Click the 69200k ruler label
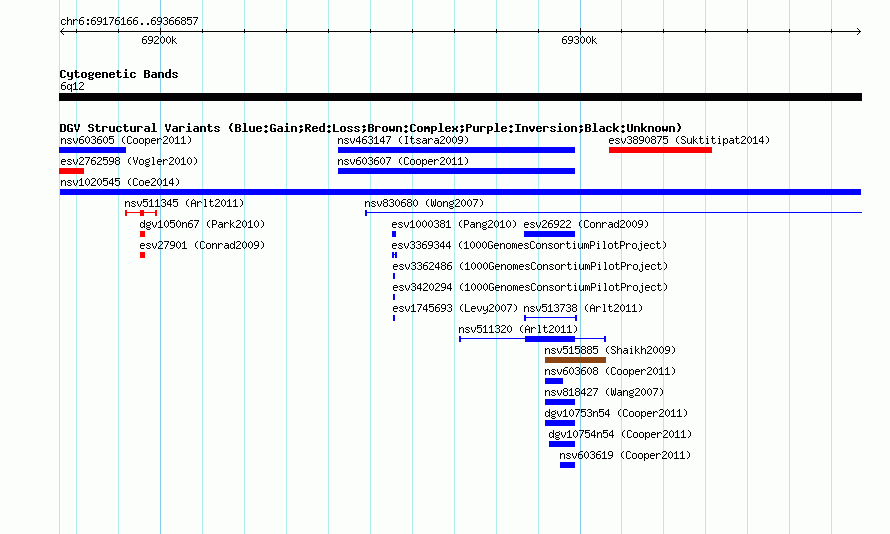 [159, 40]
